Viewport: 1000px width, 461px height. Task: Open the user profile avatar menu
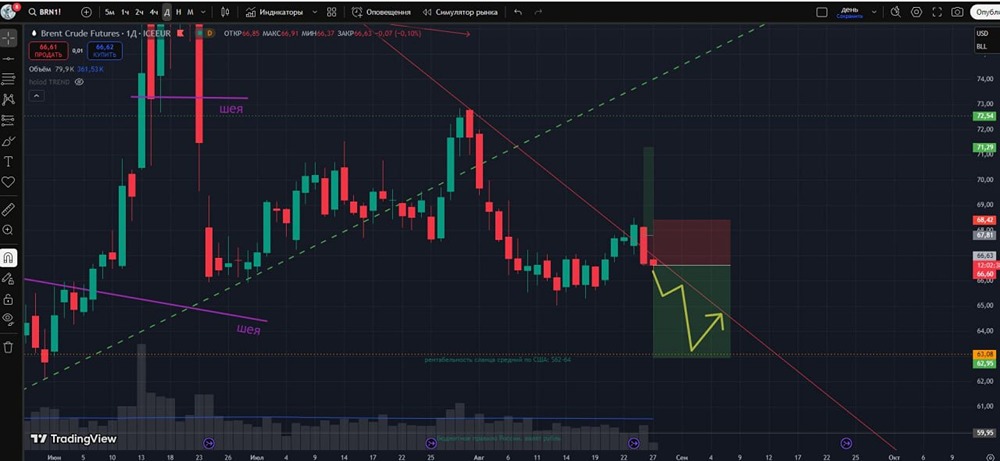tap(9, 11)
